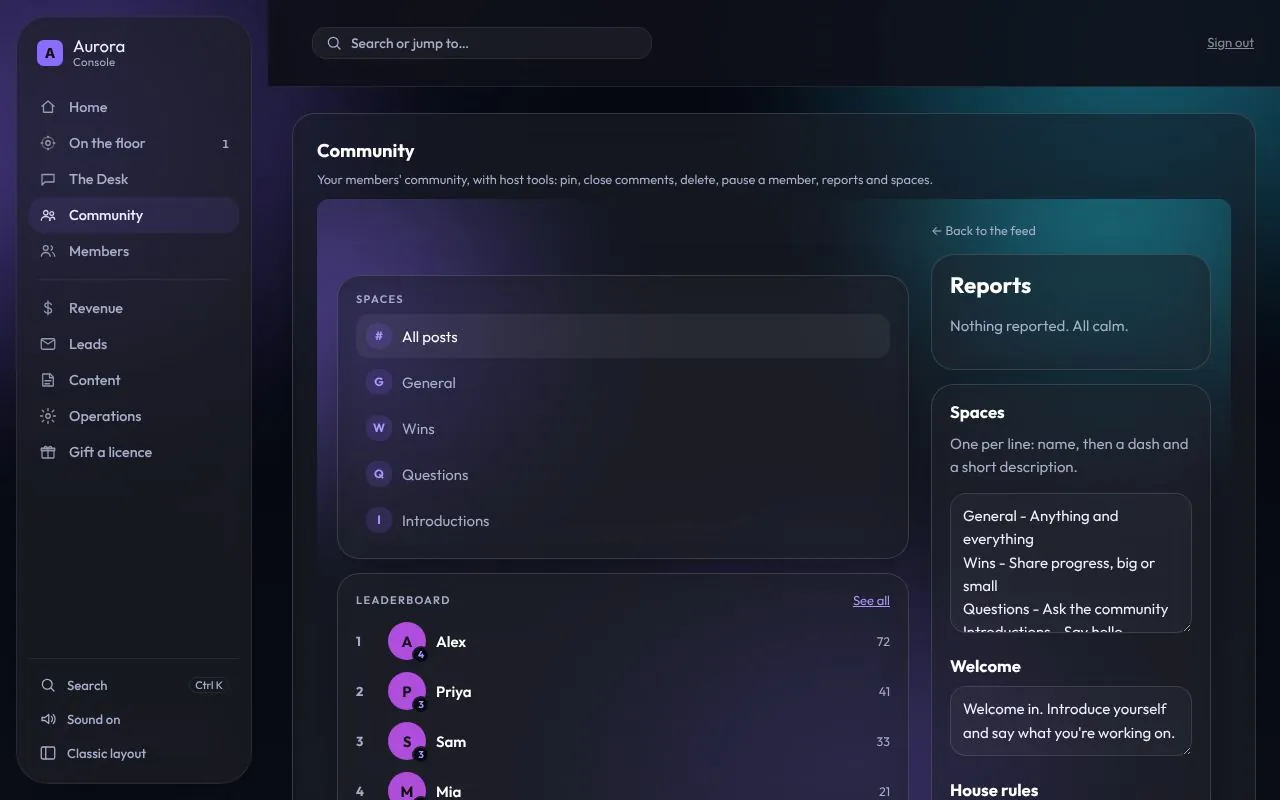Open The Desk in the sidebar

pos(134,179)
